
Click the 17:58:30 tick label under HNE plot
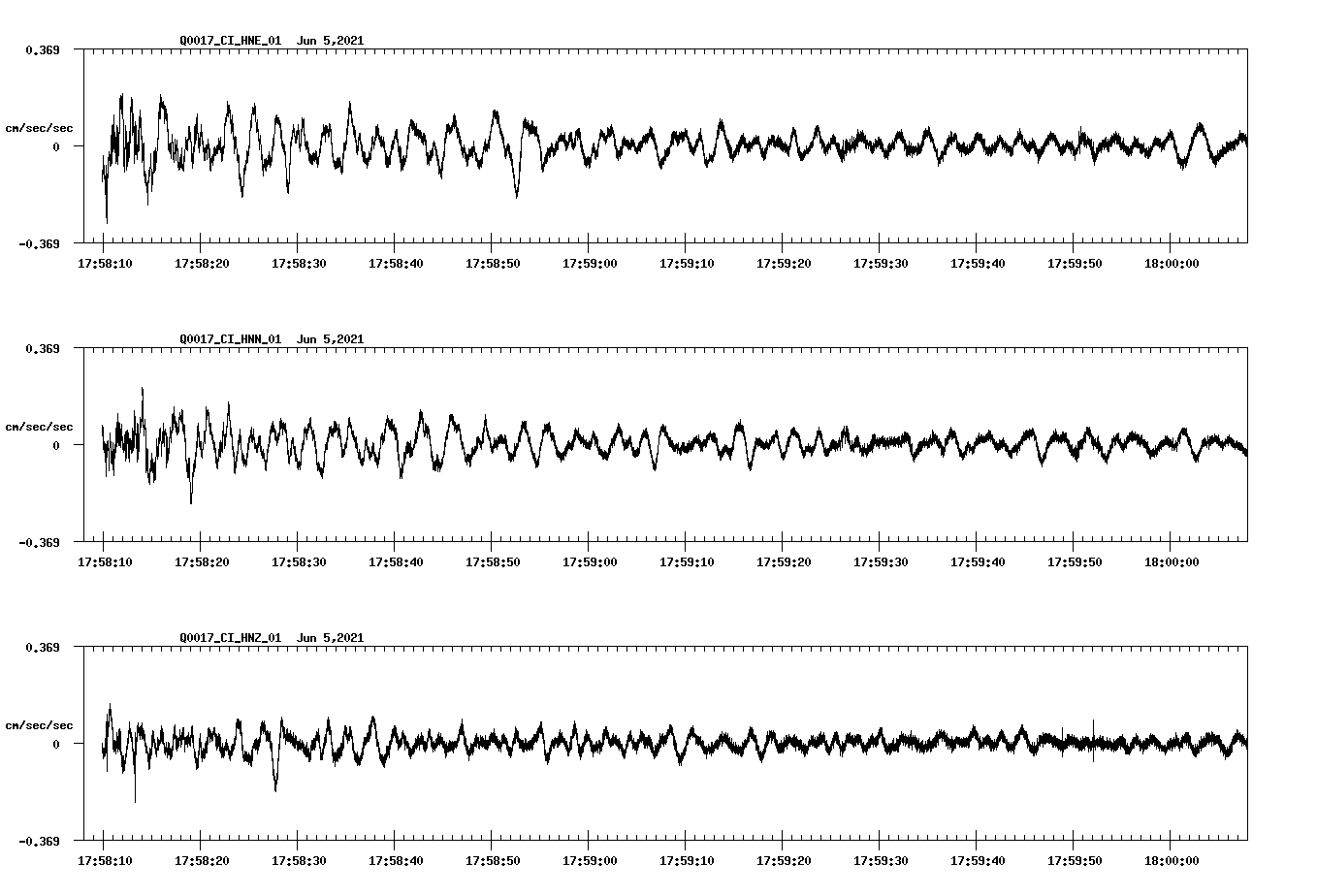[299, 264]
